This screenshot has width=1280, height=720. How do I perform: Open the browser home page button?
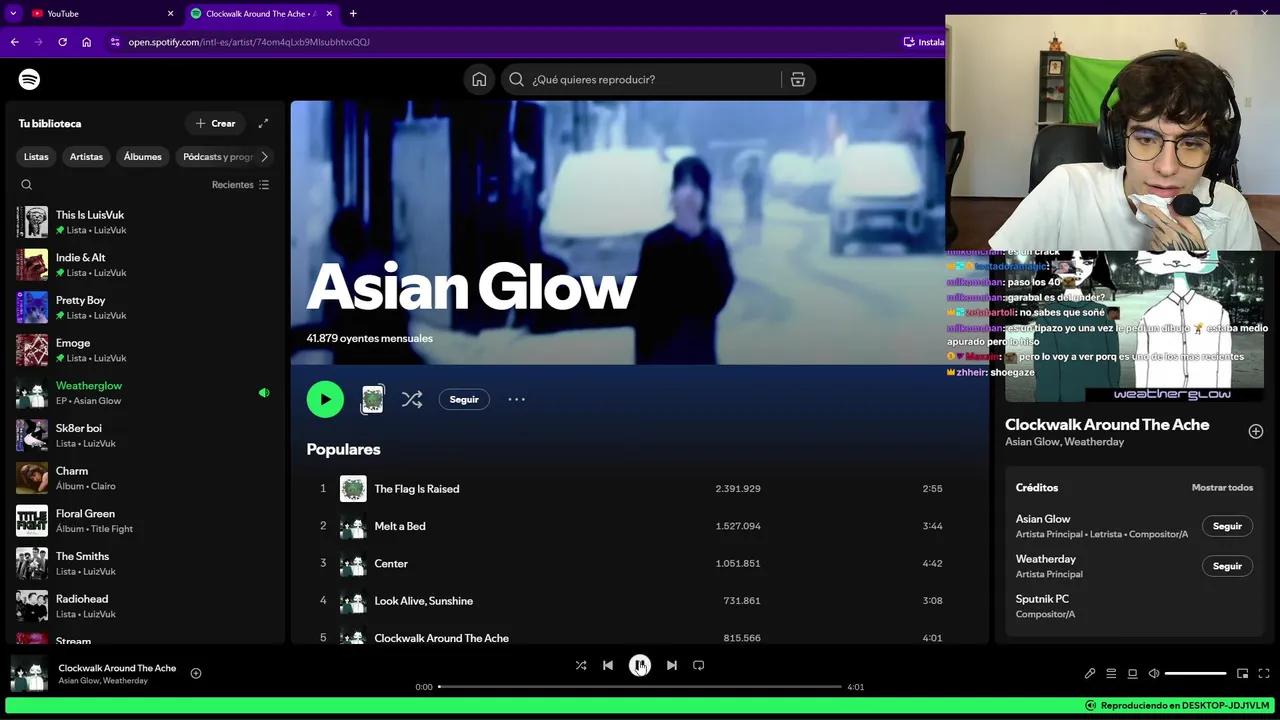point(87,42)
